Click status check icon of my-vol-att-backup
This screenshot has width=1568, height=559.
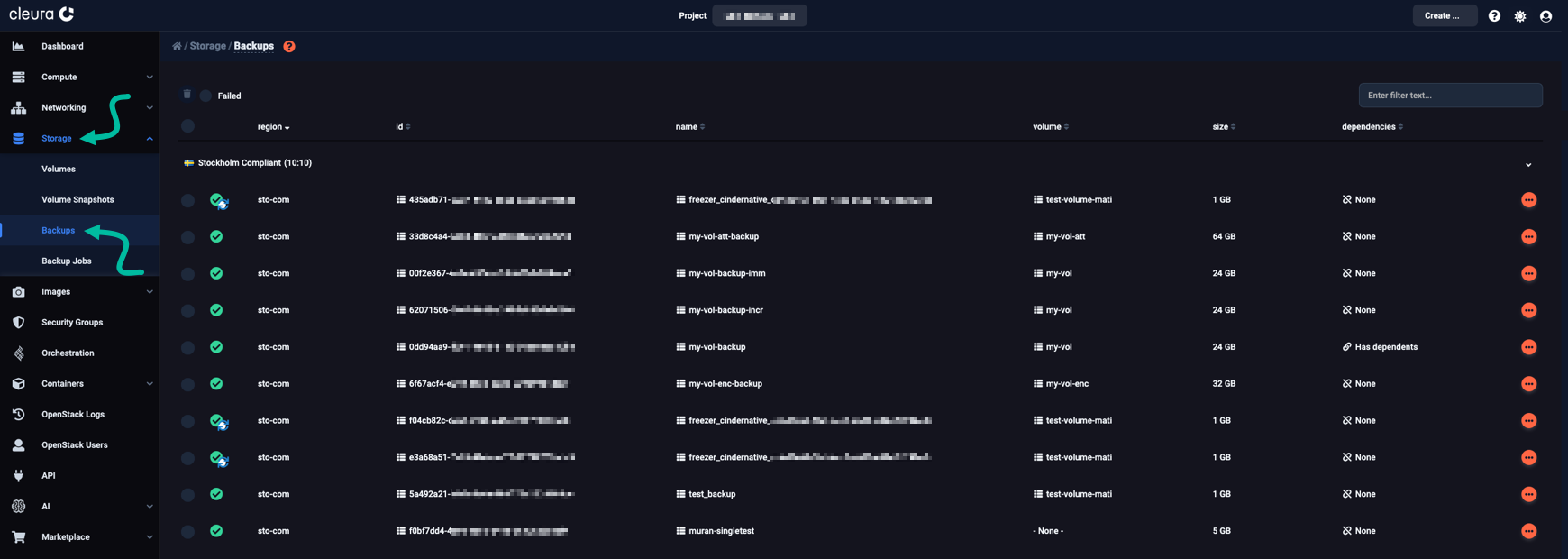point(216,236)
